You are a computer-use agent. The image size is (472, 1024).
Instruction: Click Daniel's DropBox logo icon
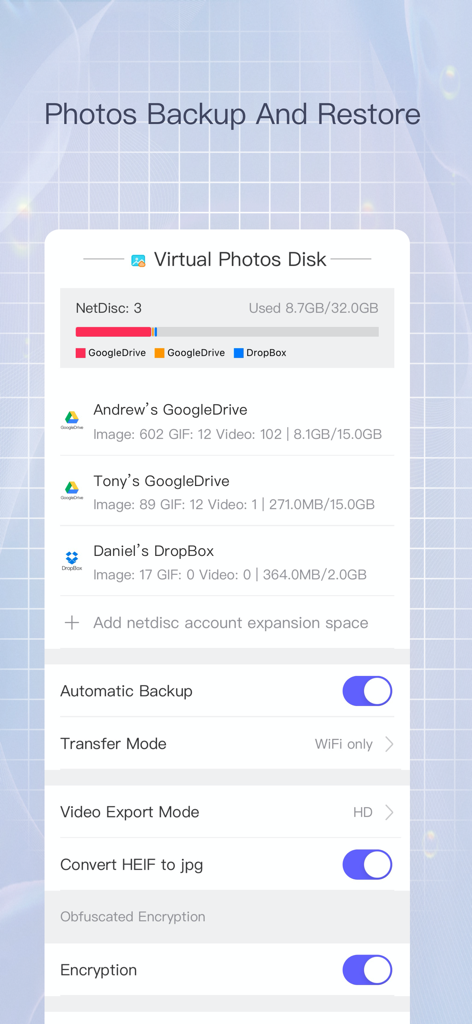coord(72,560)
